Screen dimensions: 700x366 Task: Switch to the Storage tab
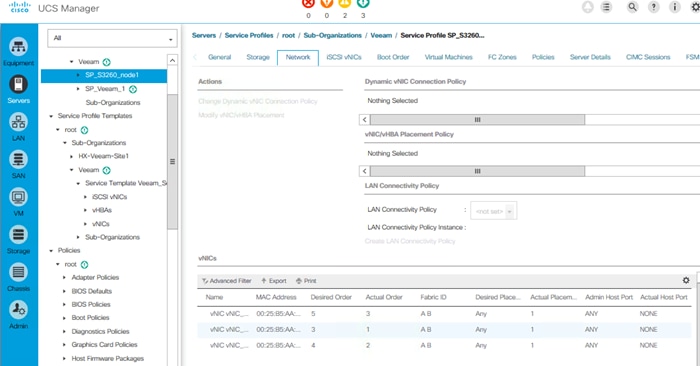tap(258, 57)
